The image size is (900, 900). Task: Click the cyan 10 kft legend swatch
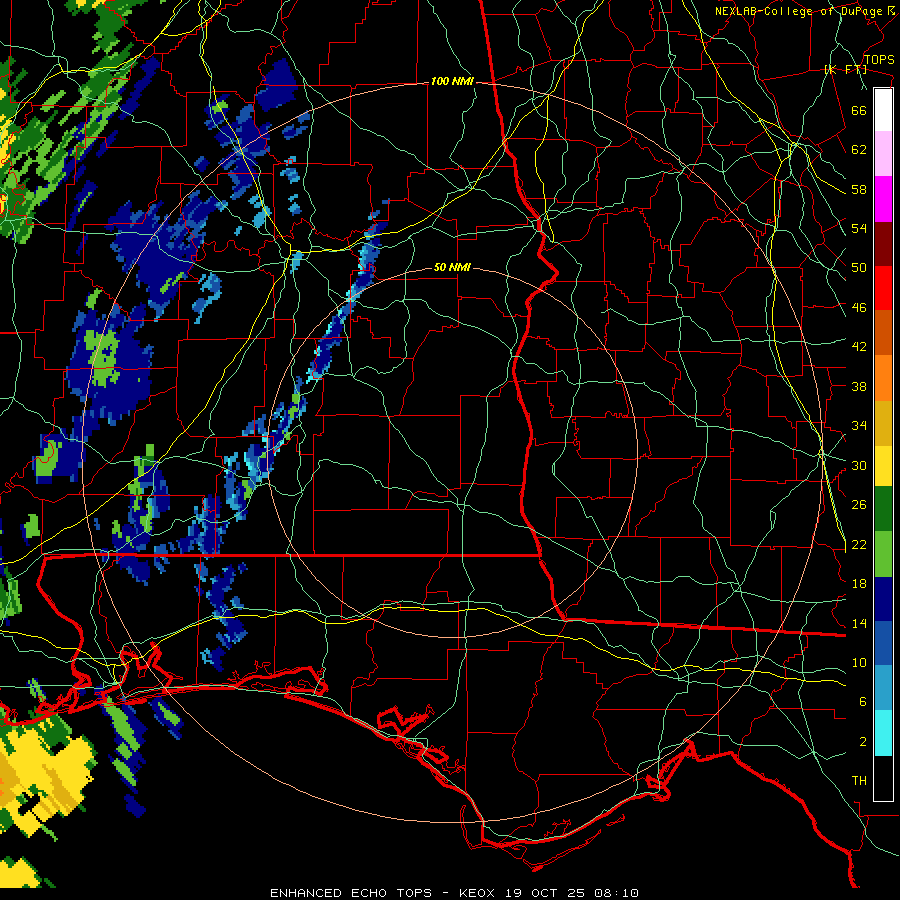(x=883, y=734)
